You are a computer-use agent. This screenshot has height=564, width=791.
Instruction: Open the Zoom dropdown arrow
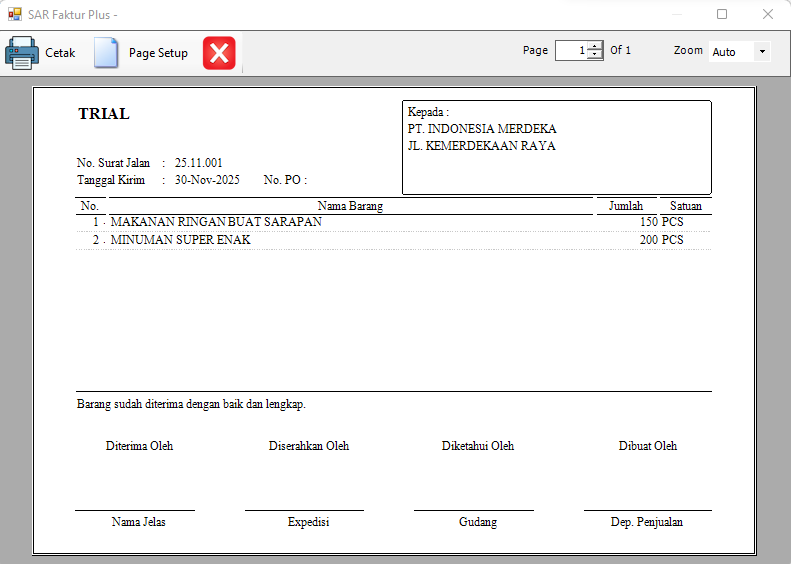(762, 52)
